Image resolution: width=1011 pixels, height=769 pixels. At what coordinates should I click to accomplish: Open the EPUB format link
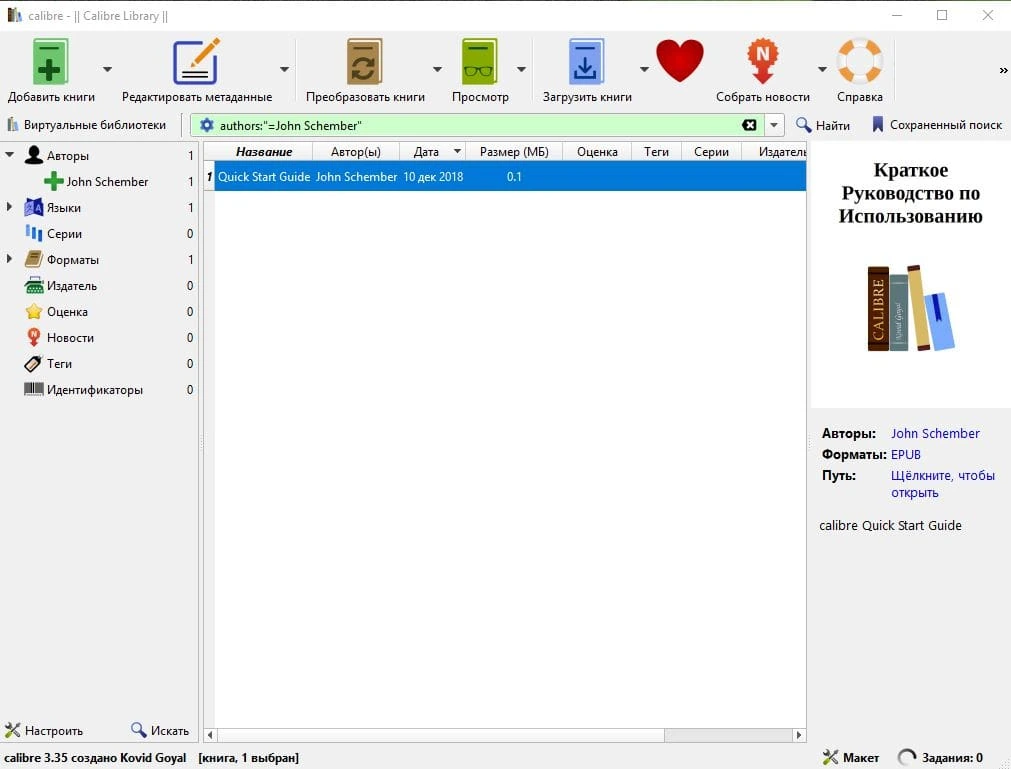[x=905, y=454]
